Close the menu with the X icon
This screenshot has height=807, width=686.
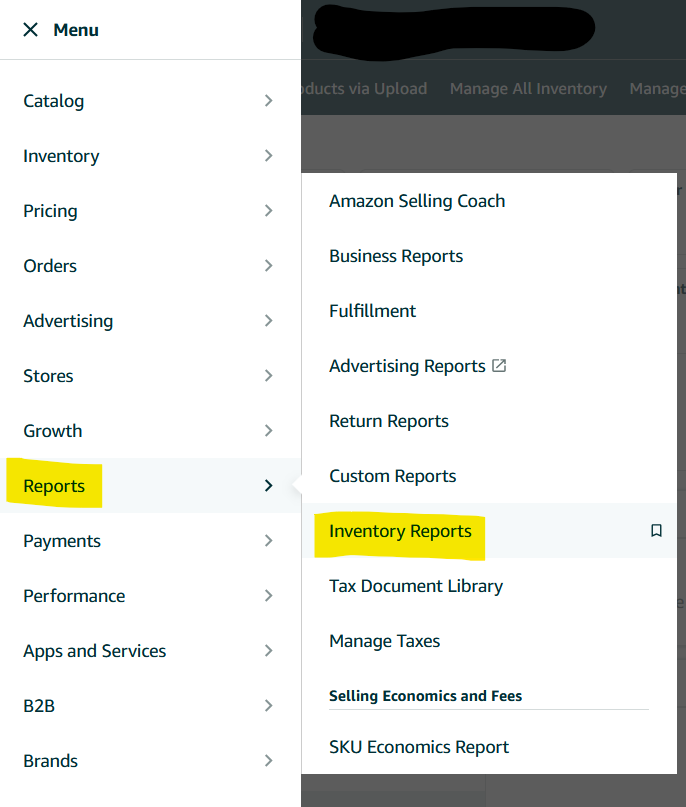[x=30, y=30]
